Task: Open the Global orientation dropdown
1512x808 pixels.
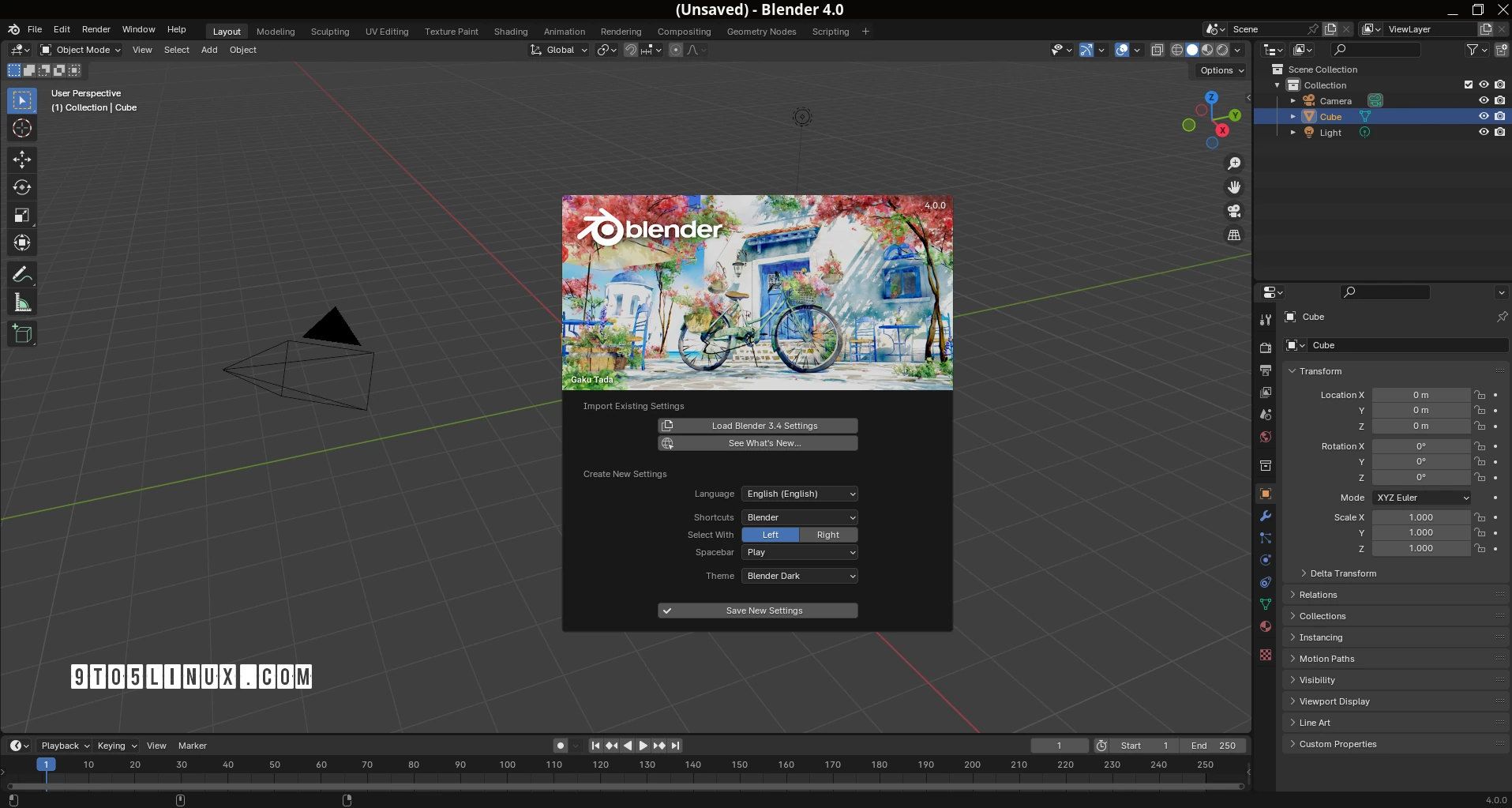Action: 558,50
